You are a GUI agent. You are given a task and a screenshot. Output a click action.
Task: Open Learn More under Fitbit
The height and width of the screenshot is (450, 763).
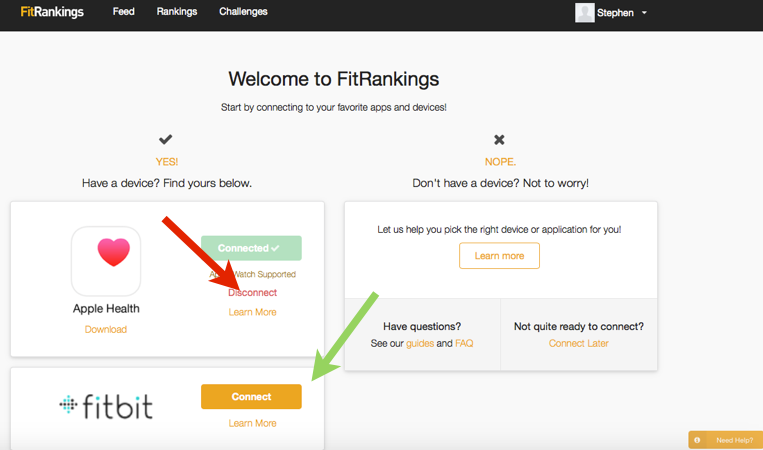253,423
